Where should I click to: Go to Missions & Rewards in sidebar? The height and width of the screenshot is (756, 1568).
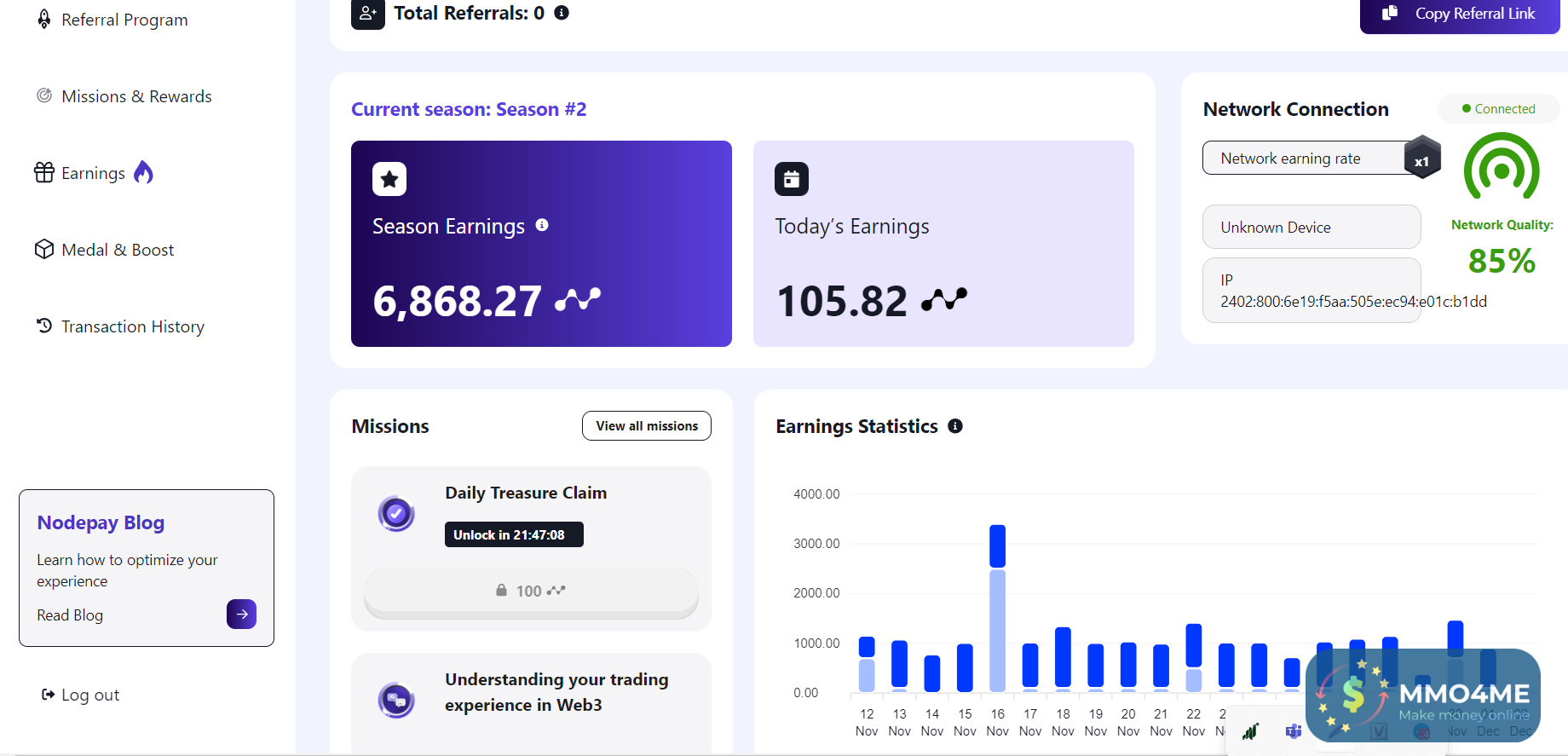pyautogui.click(x=124, y=96)
